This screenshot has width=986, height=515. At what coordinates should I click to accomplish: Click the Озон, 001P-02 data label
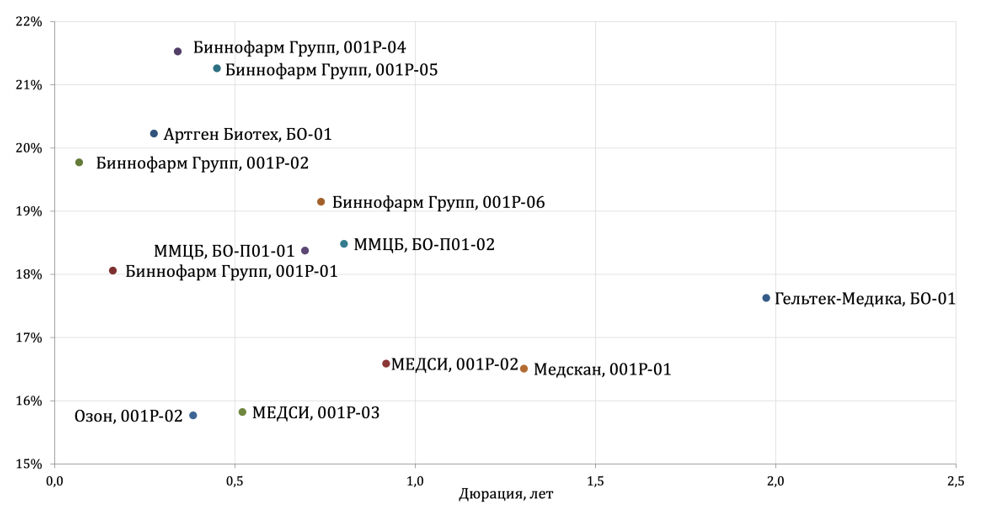(x=129, y=417)
